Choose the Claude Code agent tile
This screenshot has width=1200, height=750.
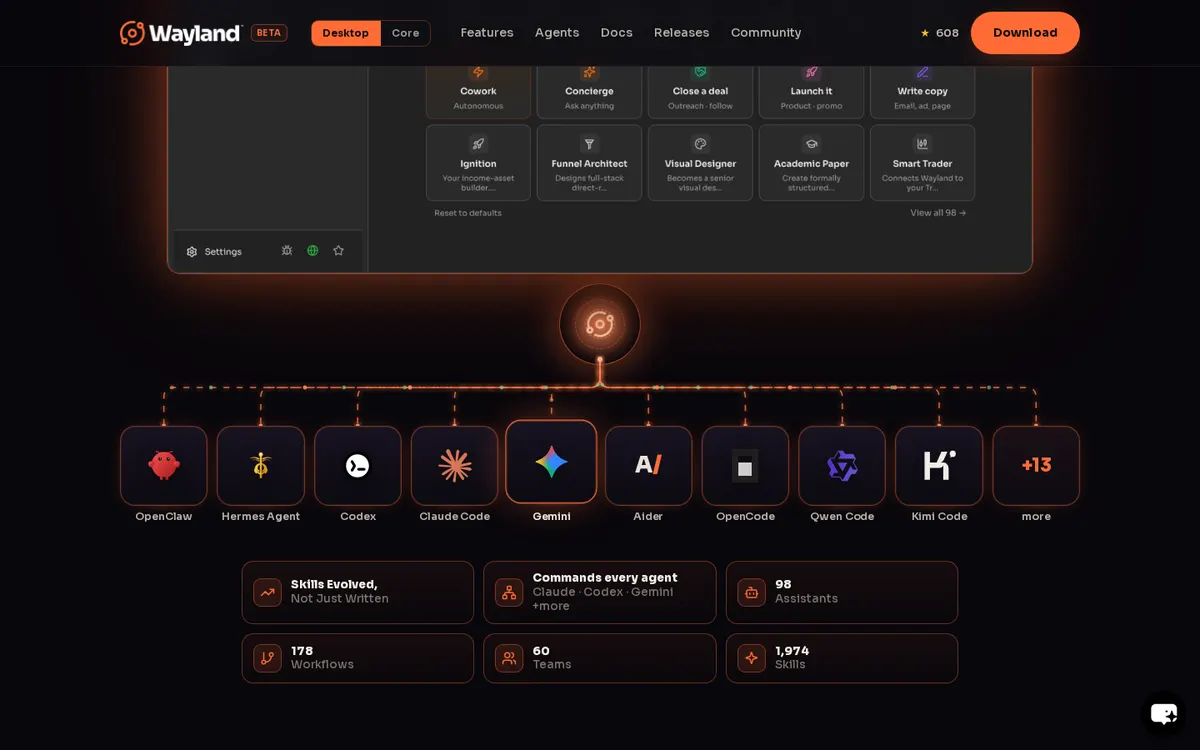click(x=455, y=466)
